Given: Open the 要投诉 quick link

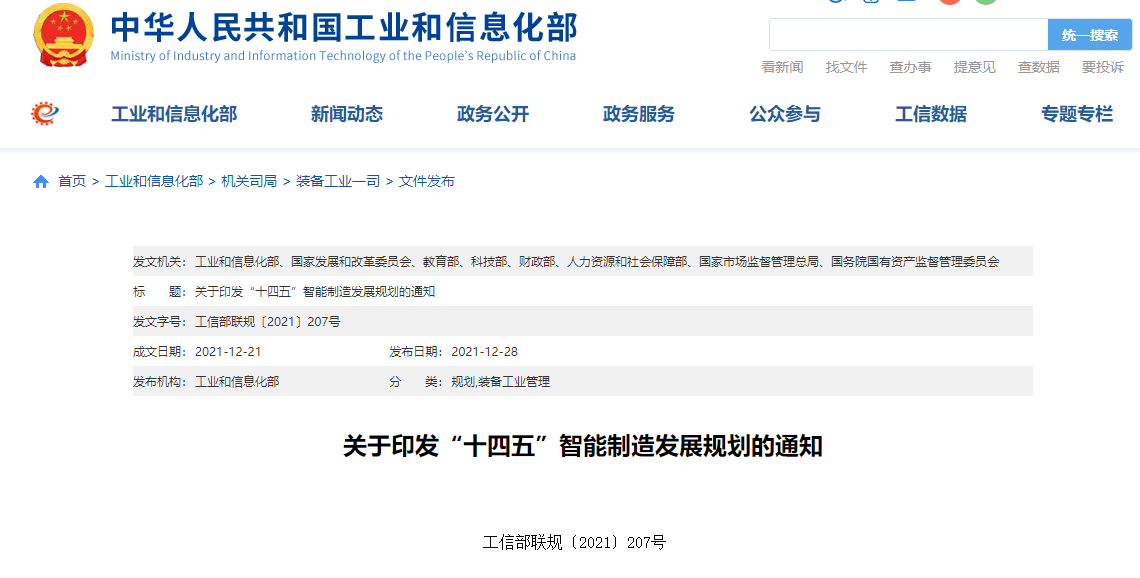Looking at the screenshot, I should (1103, 68).
